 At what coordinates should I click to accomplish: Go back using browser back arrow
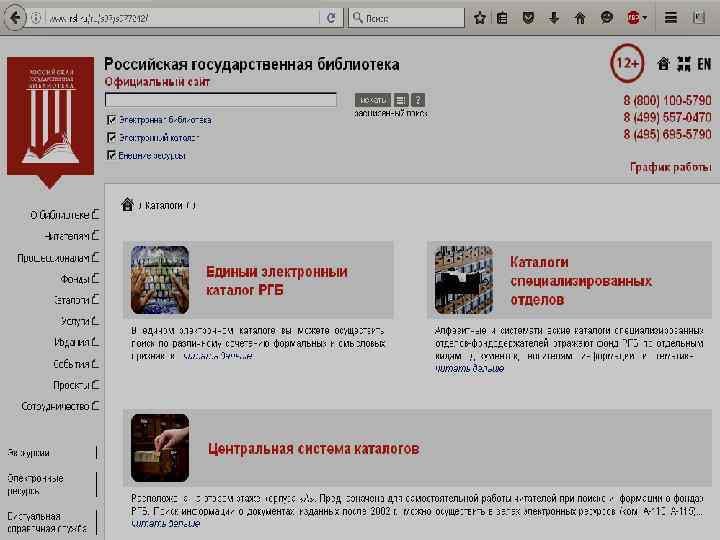(15, 18)
